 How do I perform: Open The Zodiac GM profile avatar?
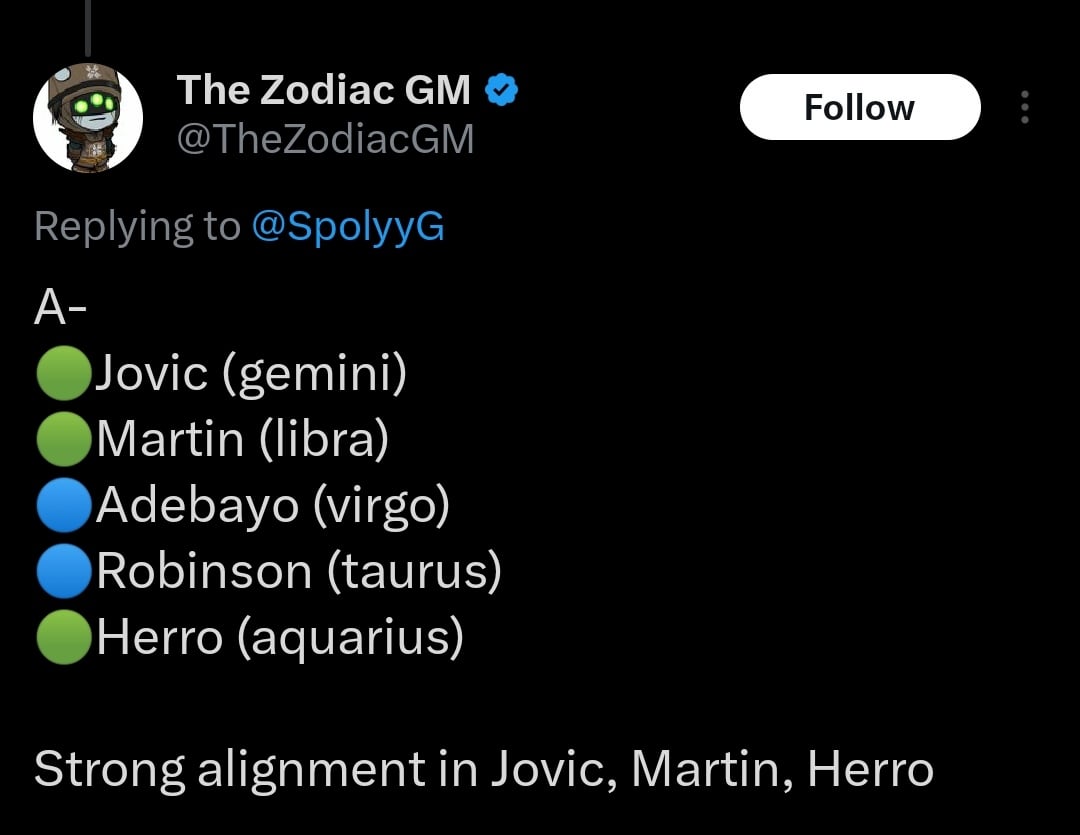tap(88, 117)
